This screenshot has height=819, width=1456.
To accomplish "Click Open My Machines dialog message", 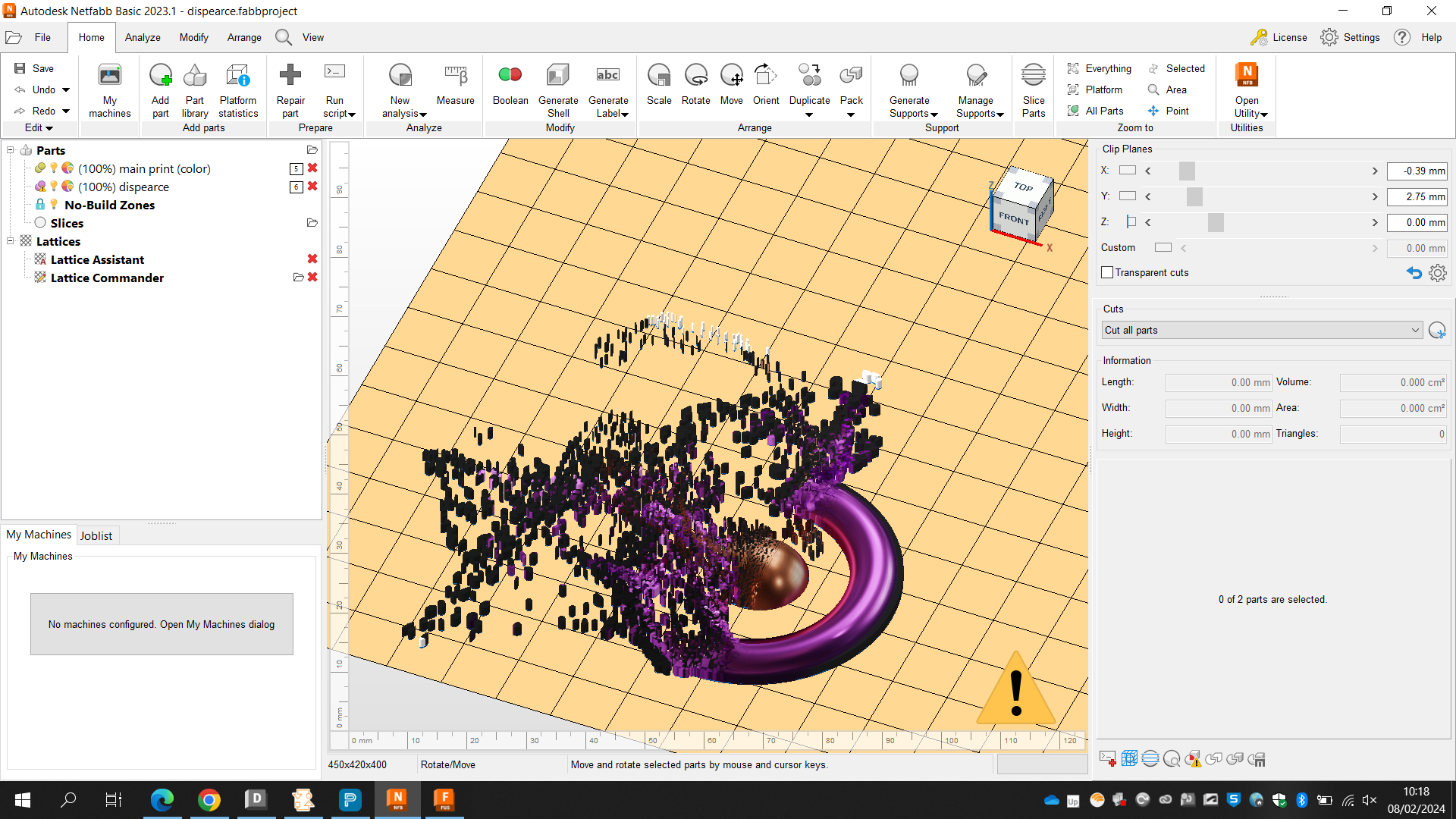I will coord(162,624).
